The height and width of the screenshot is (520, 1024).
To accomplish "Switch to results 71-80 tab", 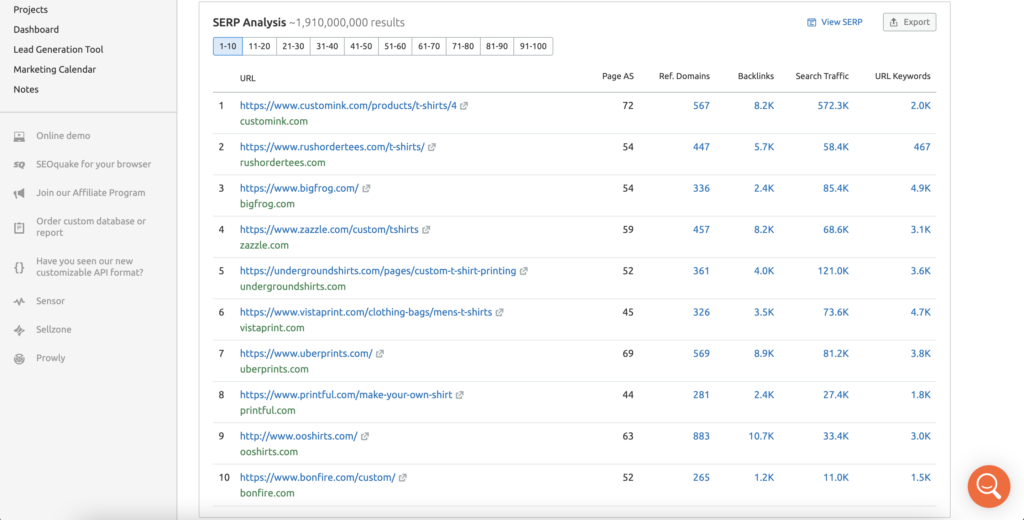I will click(x=463, y=46).
